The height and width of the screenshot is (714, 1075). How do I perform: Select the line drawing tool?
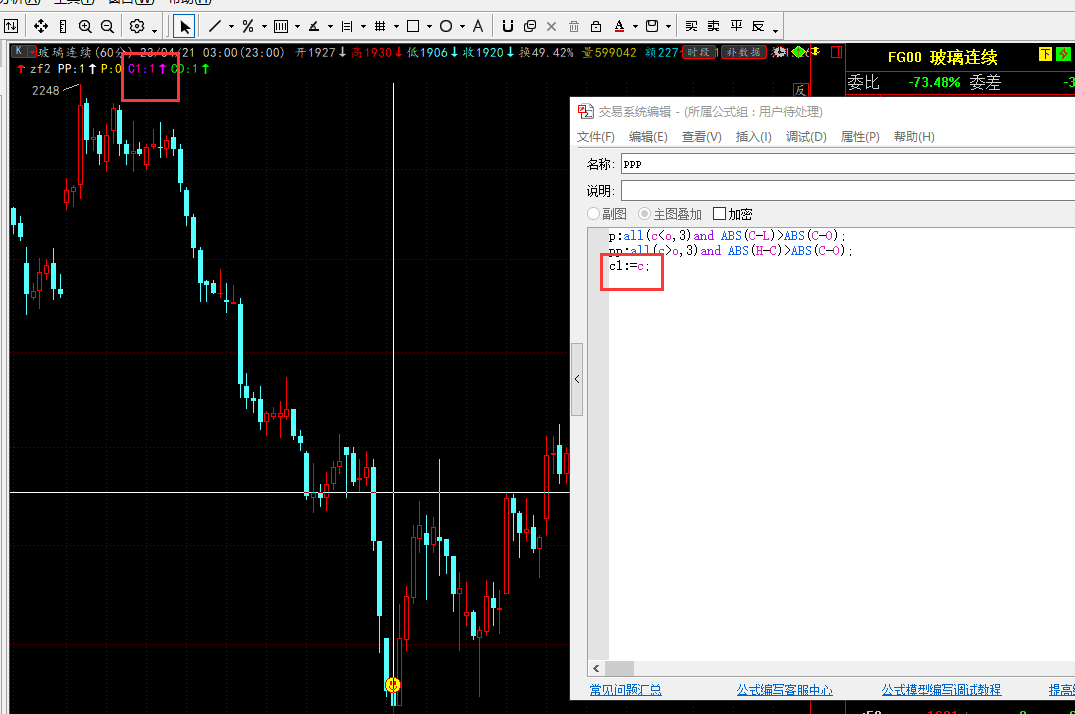215,26
